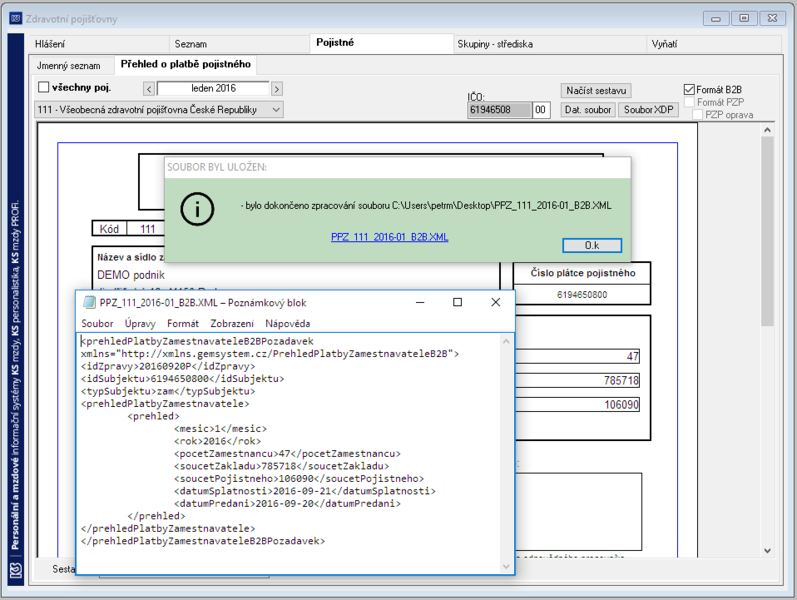Toggle the PZP oprava checkbox
Viewport: 797px width, 600px height.
coord(697,115)
